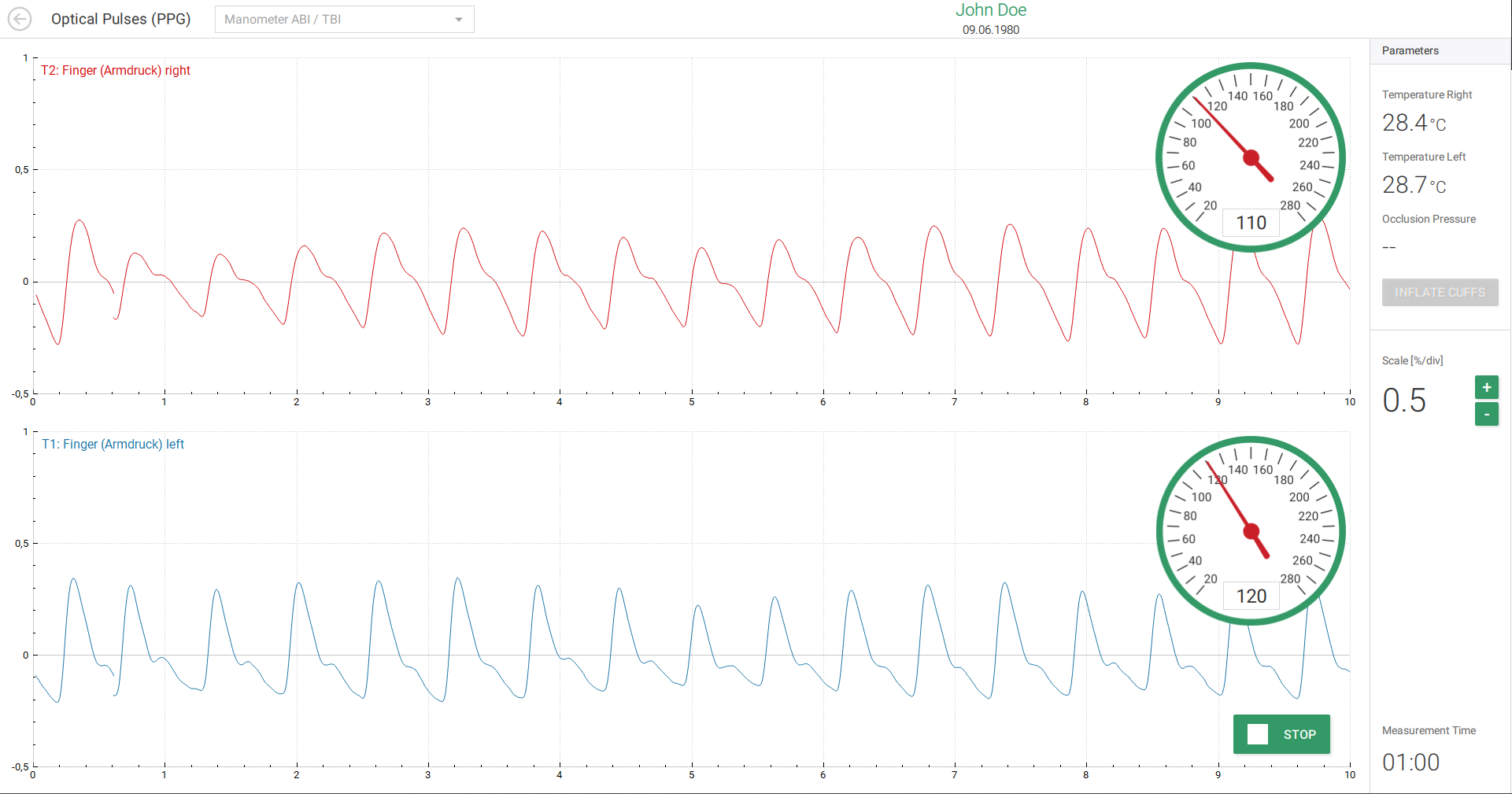
Task: Click the INFLATE CUFFS button
Action: point(1440,293)
